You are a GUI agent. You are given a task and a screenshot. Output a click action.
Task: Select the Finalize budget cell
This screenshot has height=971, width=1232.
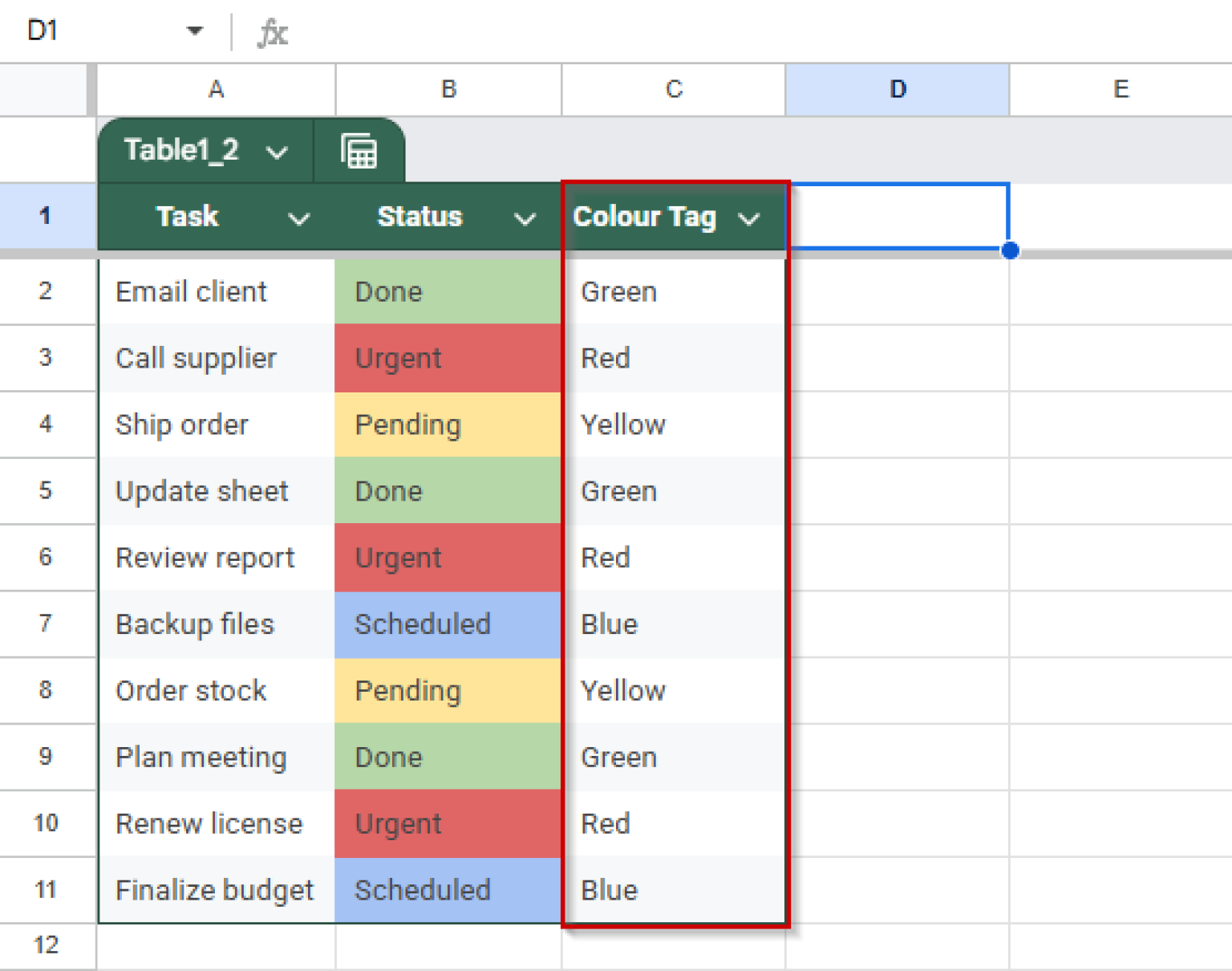tap(214, 889)
